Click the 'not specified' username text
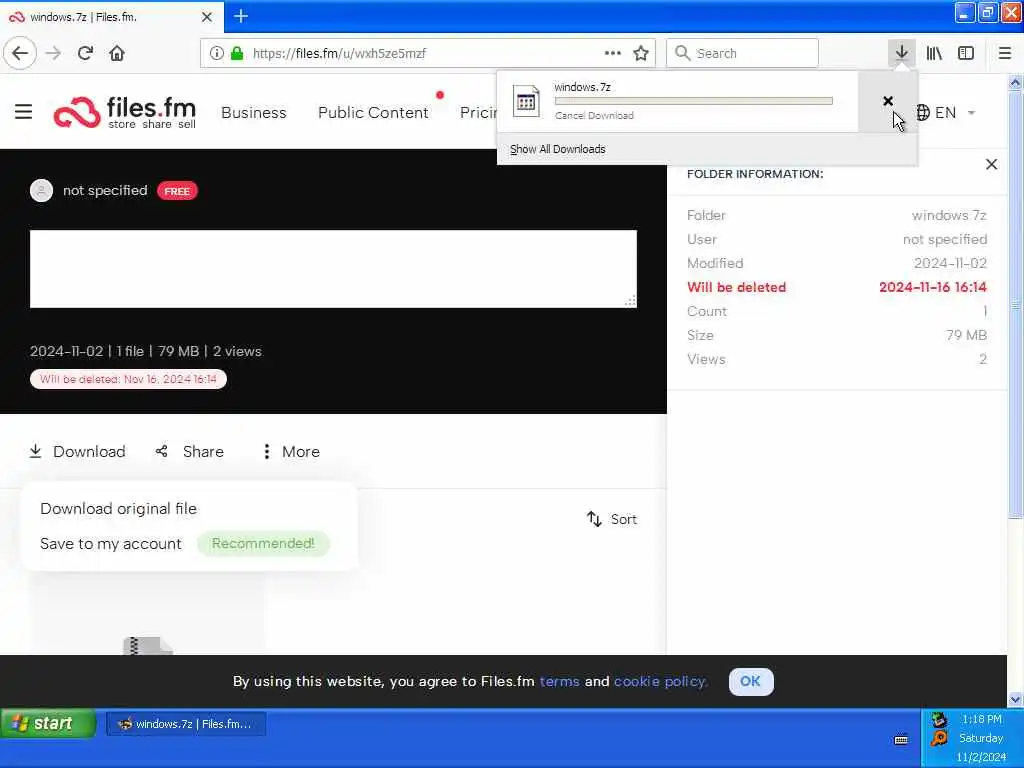Screen dimensions: 1024x768 click(105, 191)
